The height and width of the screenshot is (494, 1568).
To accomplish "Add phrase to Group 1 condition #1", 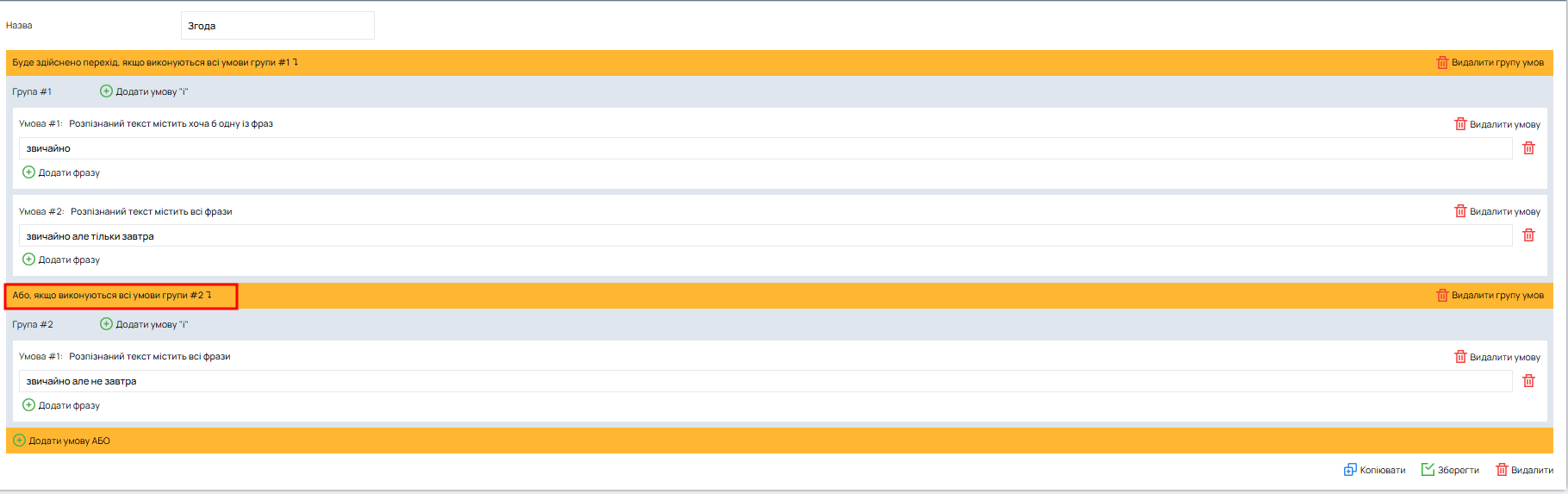I will pos(61,172).
